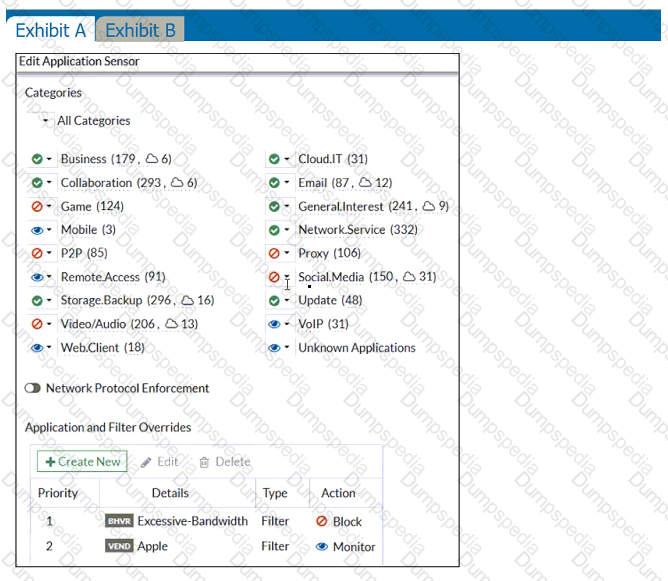The height and width of the screenshot is (581, 668).
Task: Select the Excessive-Bandwidth filter row
Action: point(190,521)
